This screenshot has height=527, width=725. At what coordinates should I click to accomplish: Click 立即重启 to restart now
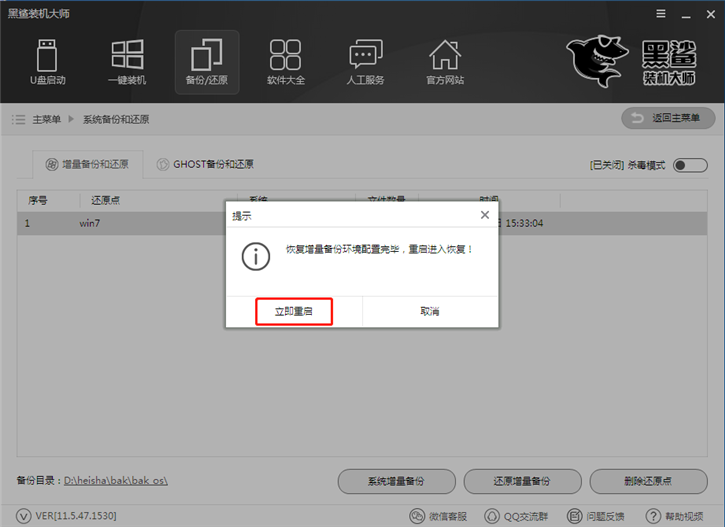pos(294,311)
